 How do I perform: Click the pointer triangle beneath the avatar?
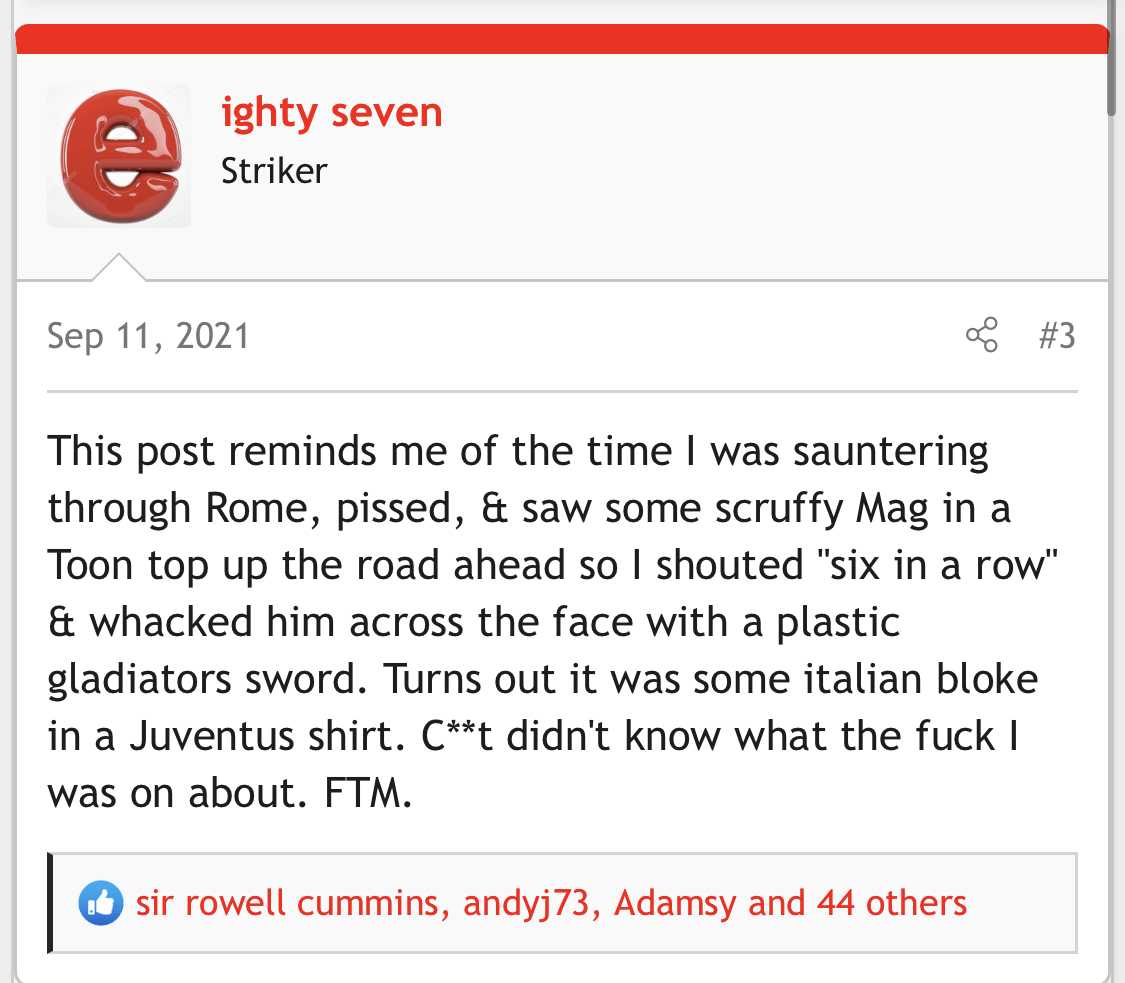point(119,267)
